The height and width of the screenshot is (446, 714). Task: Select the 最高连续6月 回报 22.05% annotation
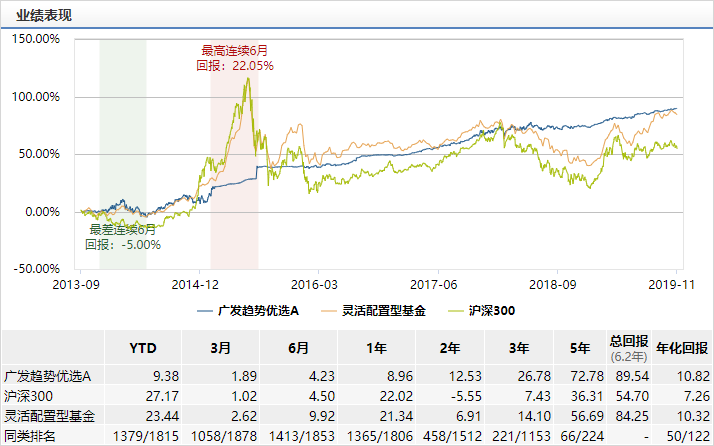pyautogui.click(x=235, y=58)
